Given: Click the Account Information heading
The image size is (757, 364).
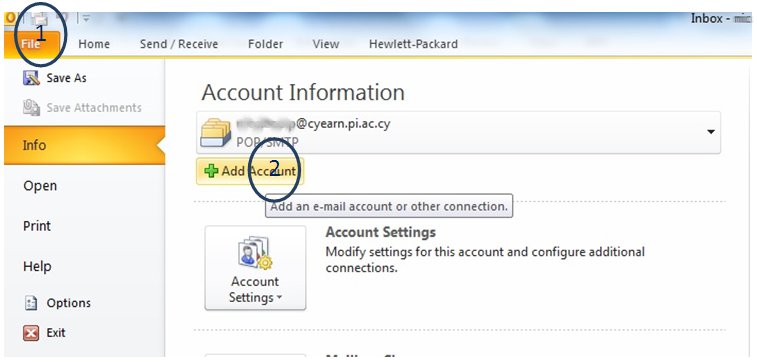Looking at the screenshot, I should [303, 92].
